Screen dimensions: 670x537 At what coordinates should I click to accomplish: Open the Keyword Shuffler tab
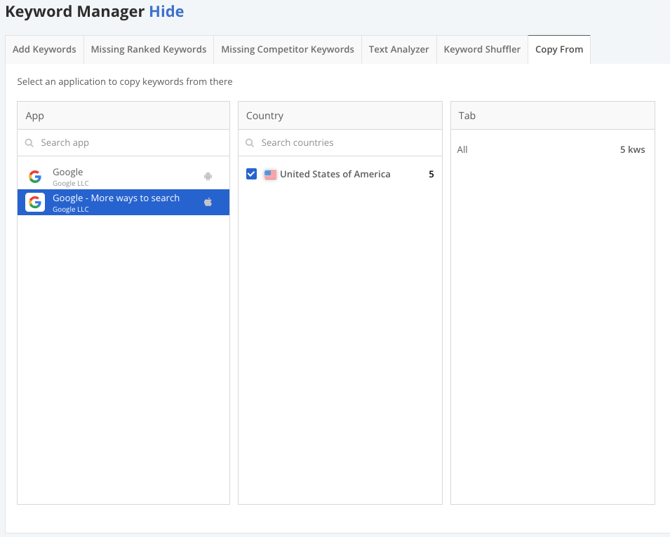482,49
